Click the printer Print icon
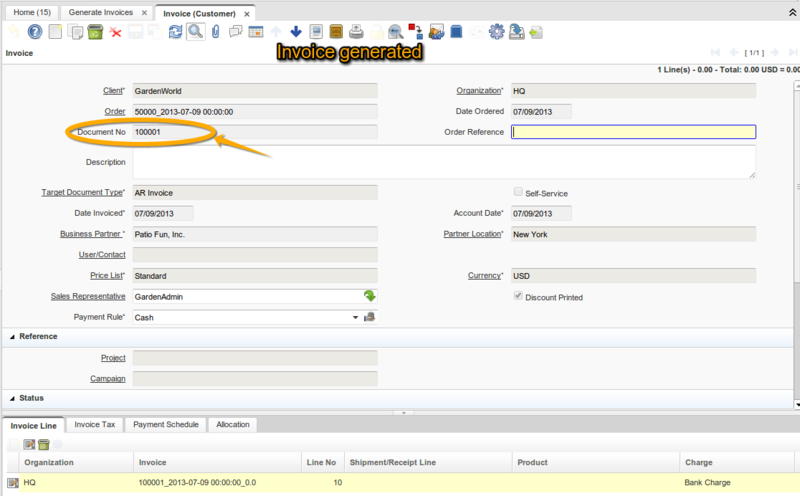Image resolution: width=800 pixels, height=496 pixels. point(356,32)
